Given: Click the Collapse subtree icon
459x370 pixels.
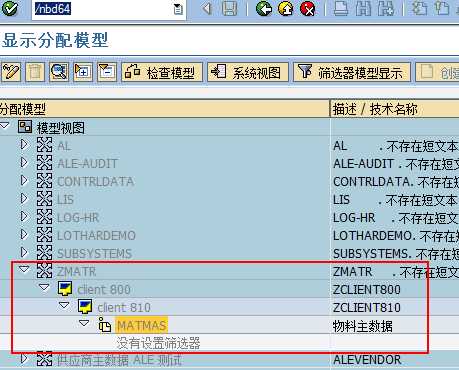Looking at the screenshot, I should 107,72.
